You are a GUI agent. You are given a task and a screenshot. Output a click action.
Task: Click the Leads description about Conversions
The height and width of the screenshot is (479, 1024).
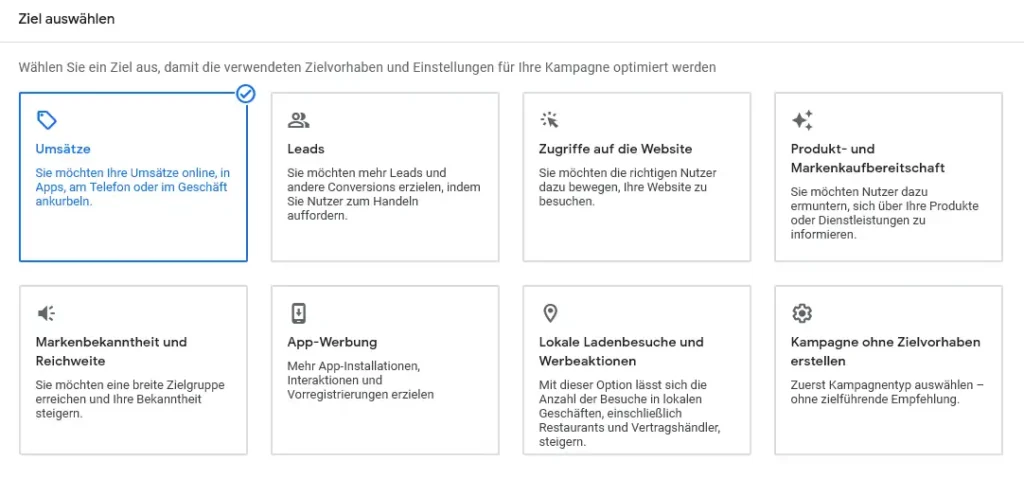coord(384,195)
